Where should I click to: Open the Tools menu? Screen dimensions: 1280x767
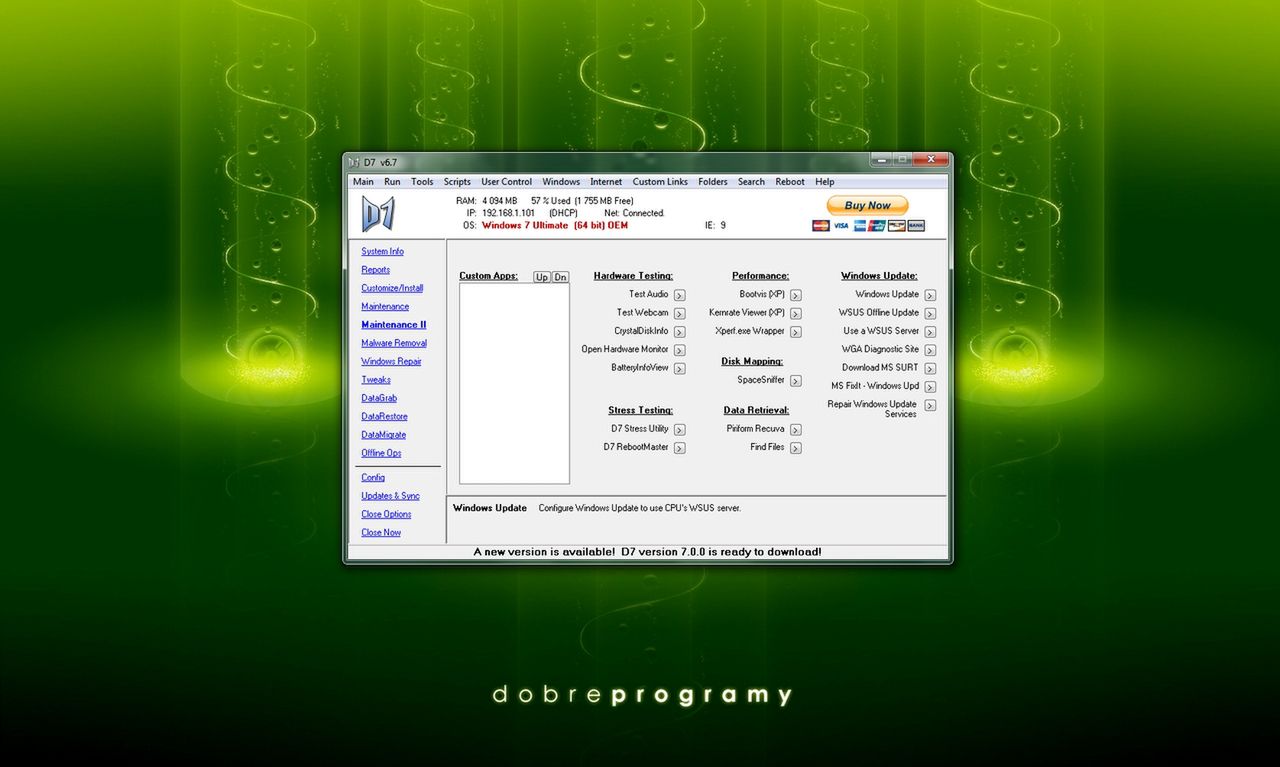(422, 182)
